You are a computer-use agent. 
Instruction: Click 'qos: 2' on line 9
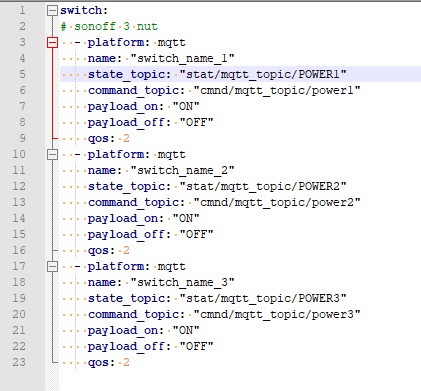tap(109, 138)
